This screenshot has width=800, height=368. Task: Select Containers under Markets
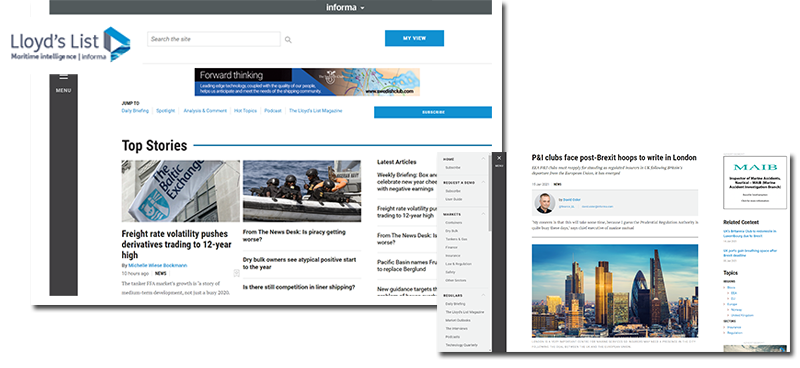point(454,223)
